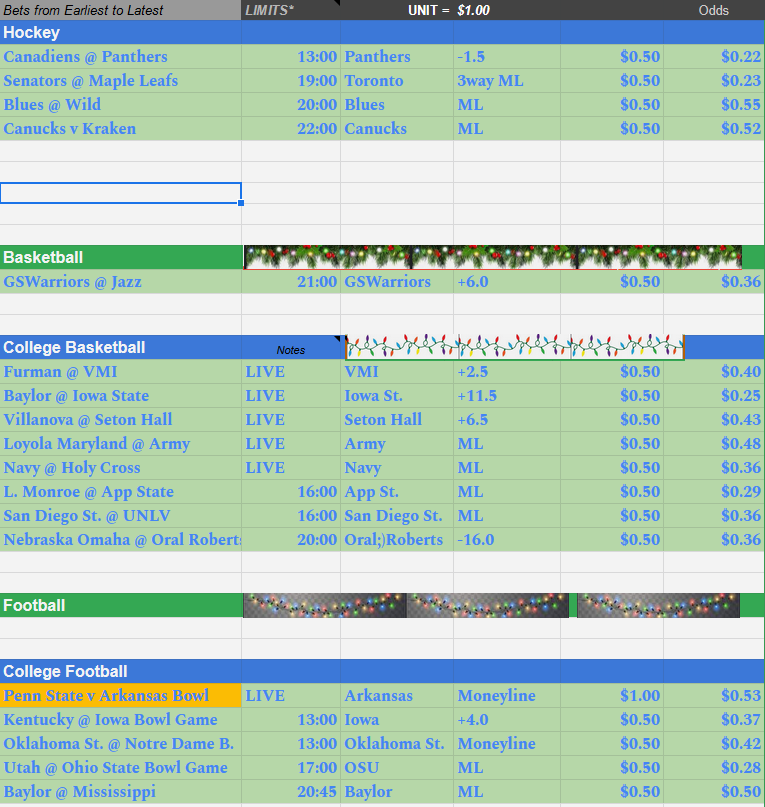Select the 13:00 time for Canadiens game
Screen dimensions: 765x807
coord(291,57)
